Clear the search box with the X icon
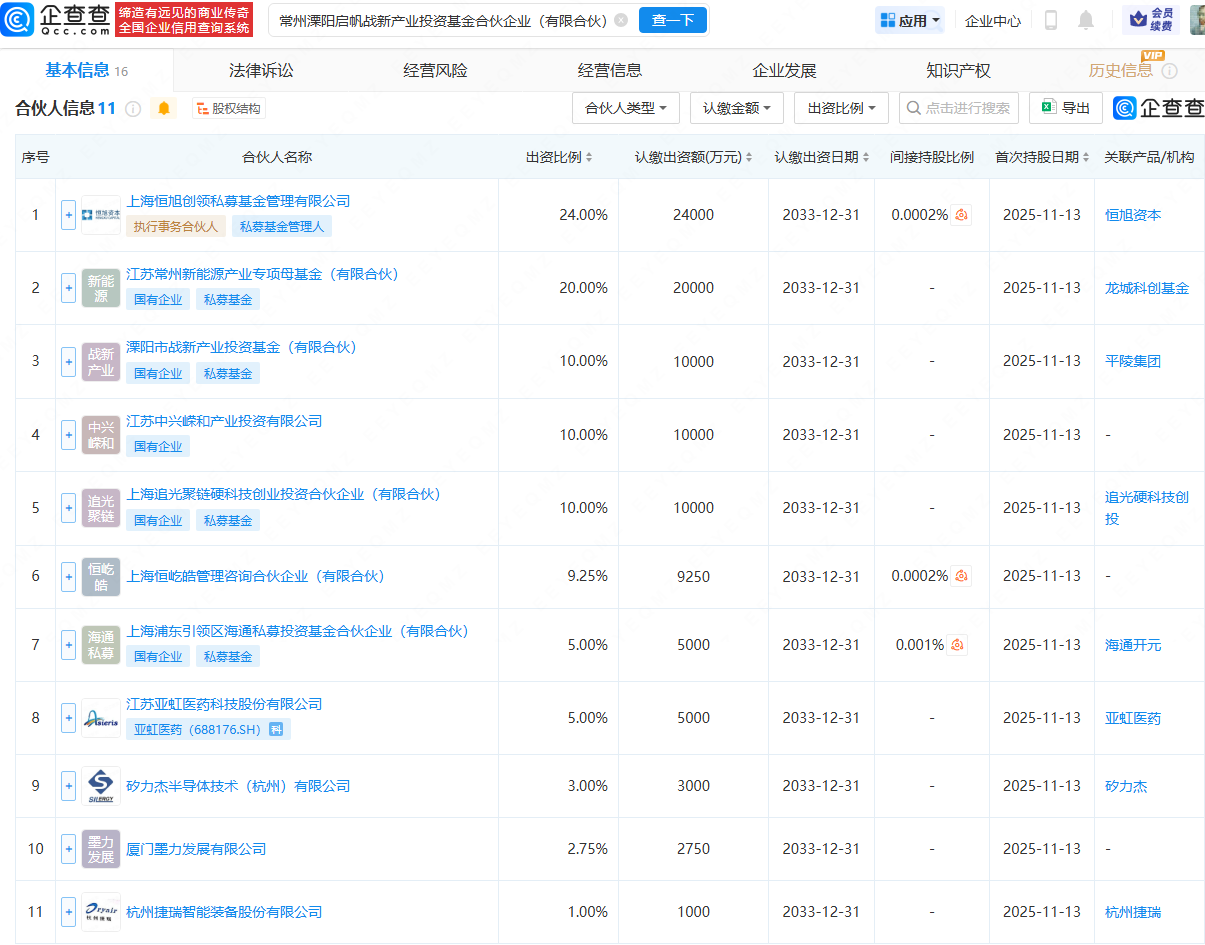The height and width of the screenshot is (945, 1205). [621, 20]
